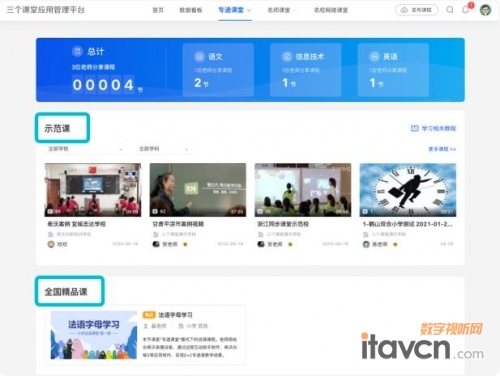
Task: Click the 总计 calendar icon
Action: (x=77, y=51)
